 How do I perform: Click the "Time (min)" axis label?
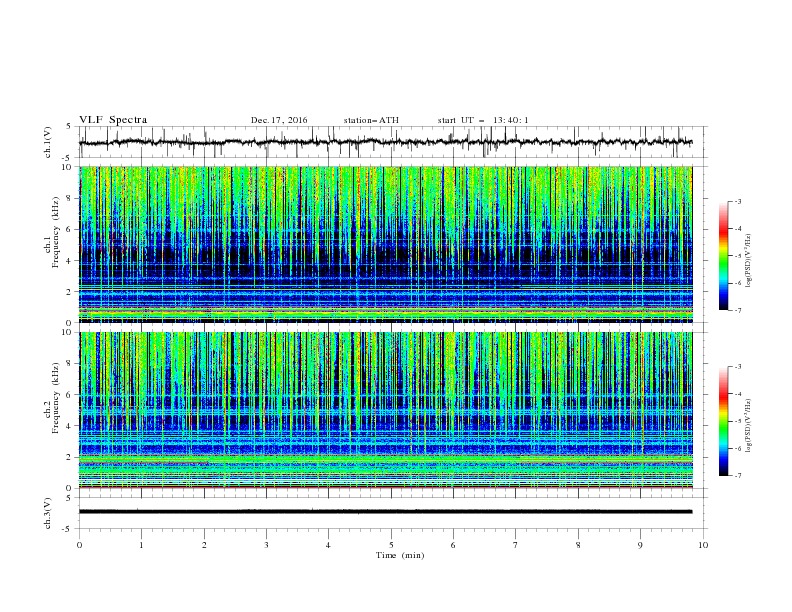[400, 555]
